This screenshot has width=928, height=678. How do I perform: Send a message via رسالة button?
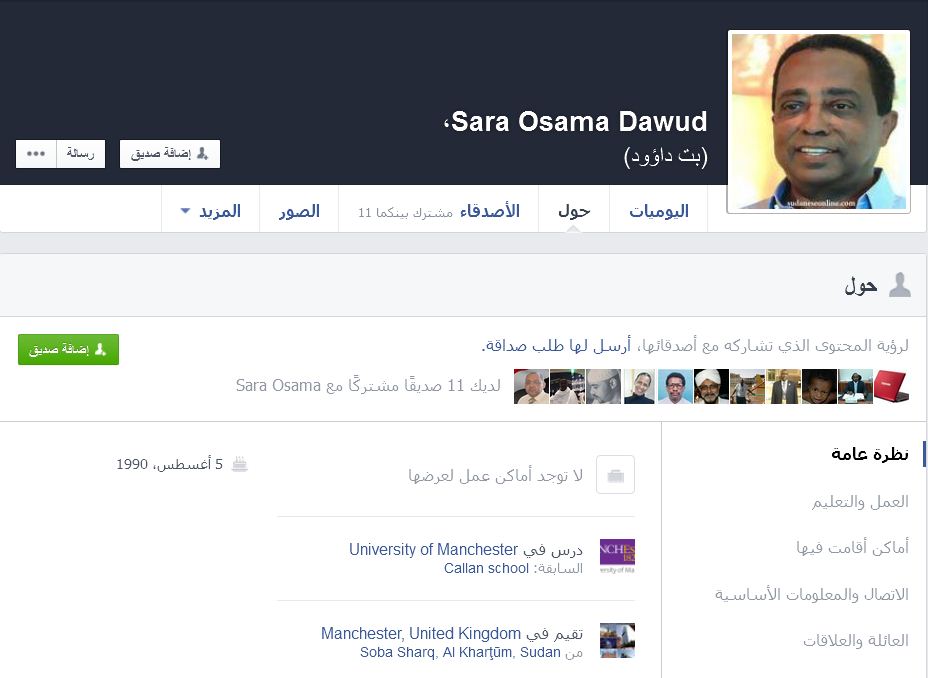tap(80, 154)
